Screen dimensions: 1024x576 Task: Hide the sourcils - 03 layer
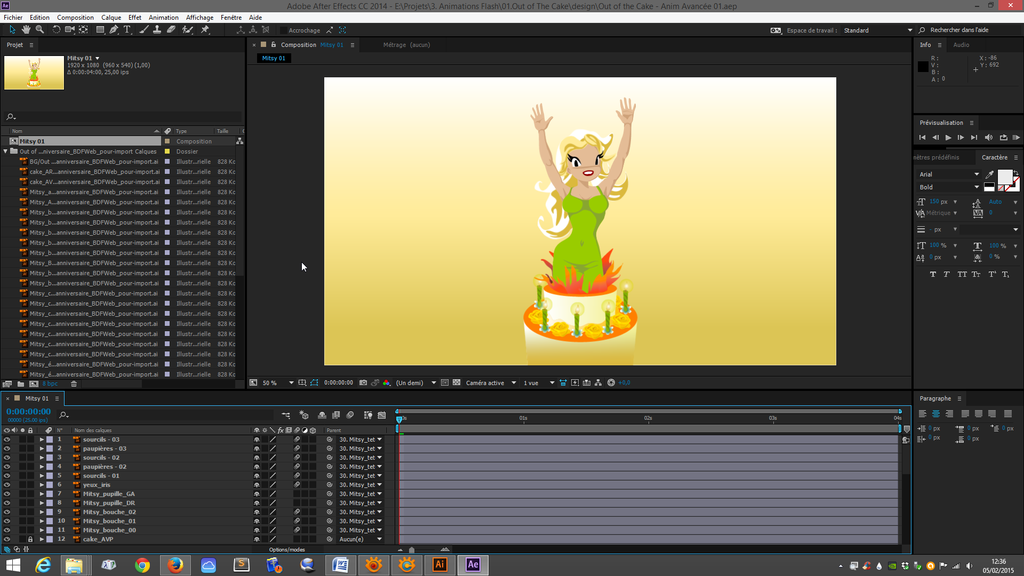pyautogui.click(x=7, y=439)
